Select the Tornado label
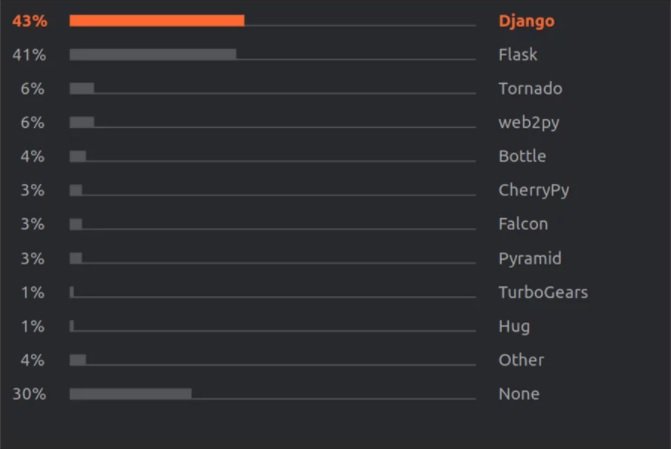The image size is (671, 449). click(530, 89)
